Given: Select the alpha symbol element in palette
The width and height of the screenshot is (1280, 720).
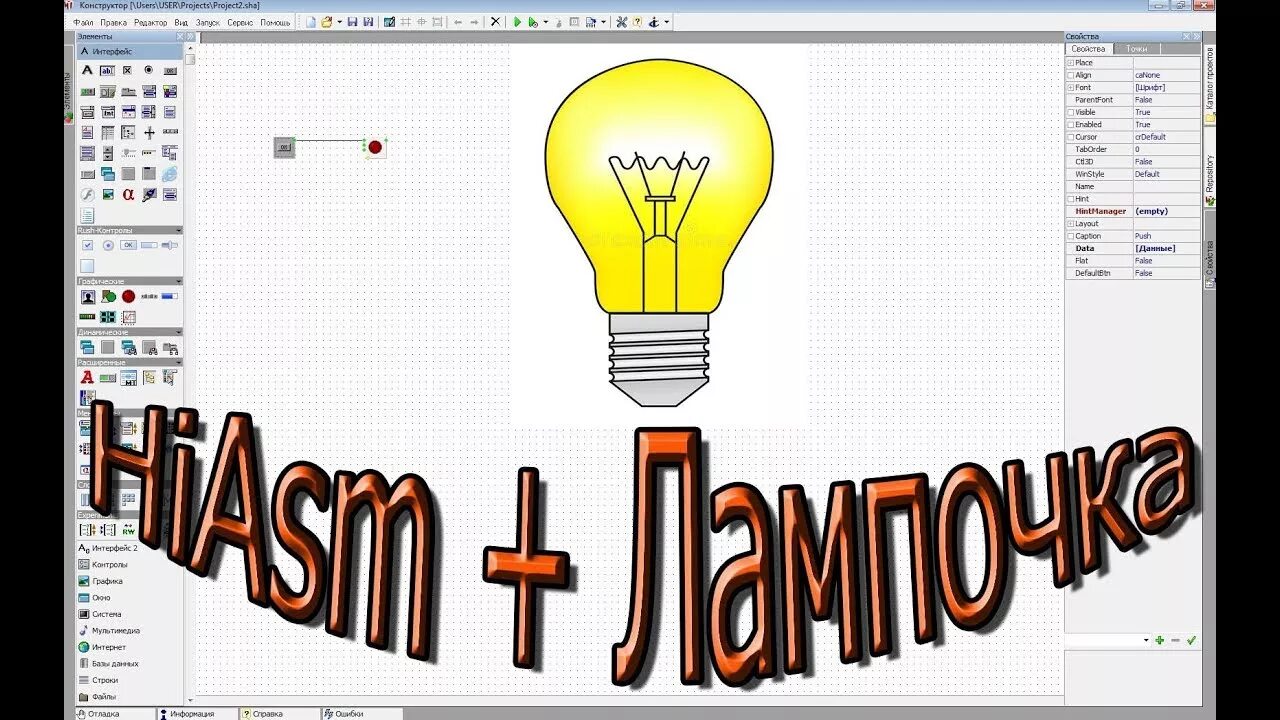Looking at the screenshot, I should pyautogui.click(x=128, y=195).
